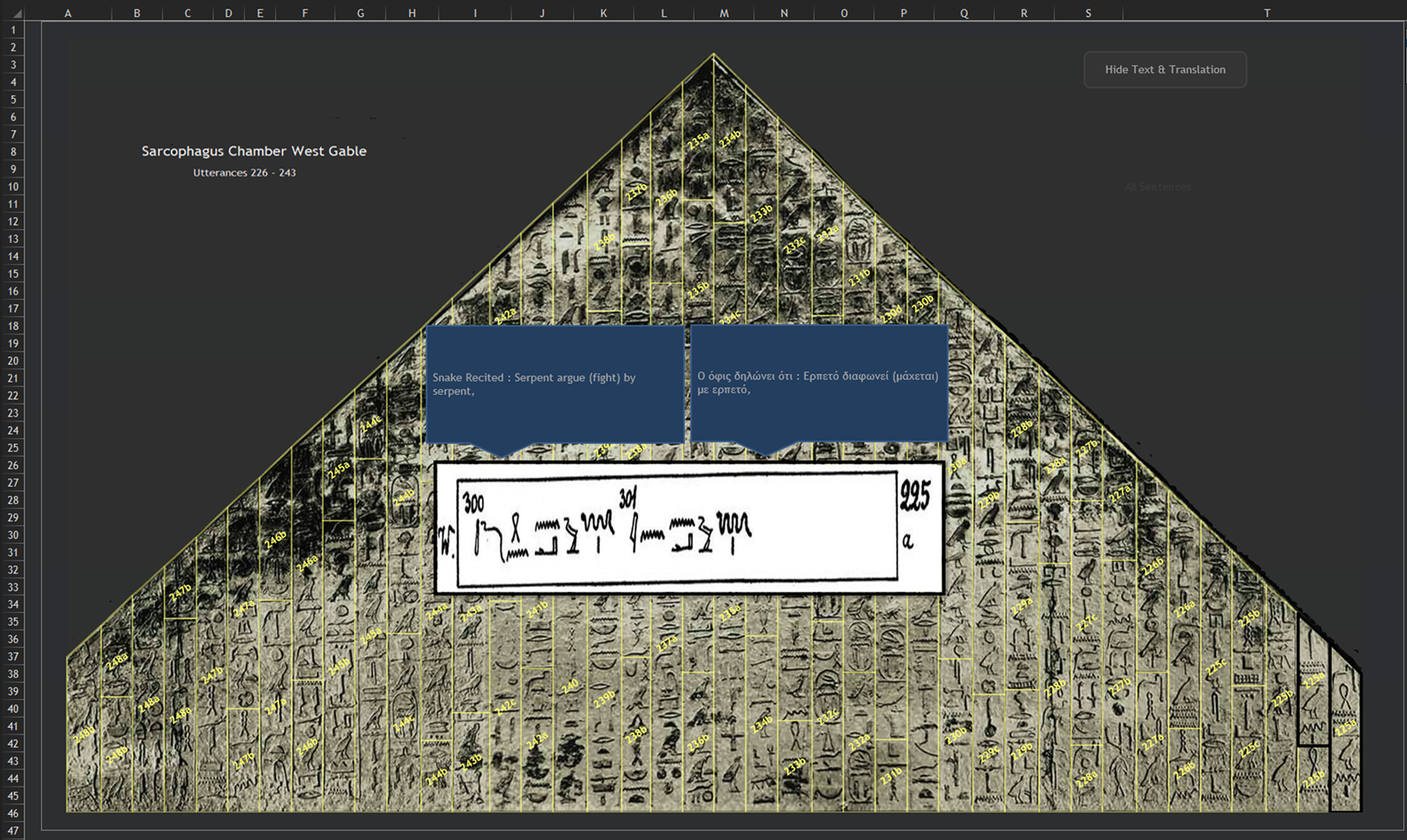Click the Hide Text & Translation button
This screenshot has width=1407, height=840.
[1164, 70]
